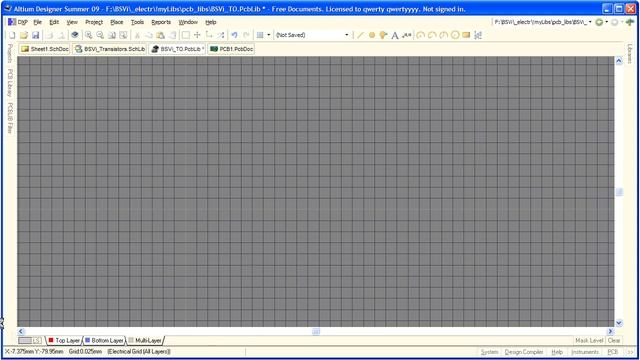
Task: Open the back navigation history dropdown
Action: point(607,22)
